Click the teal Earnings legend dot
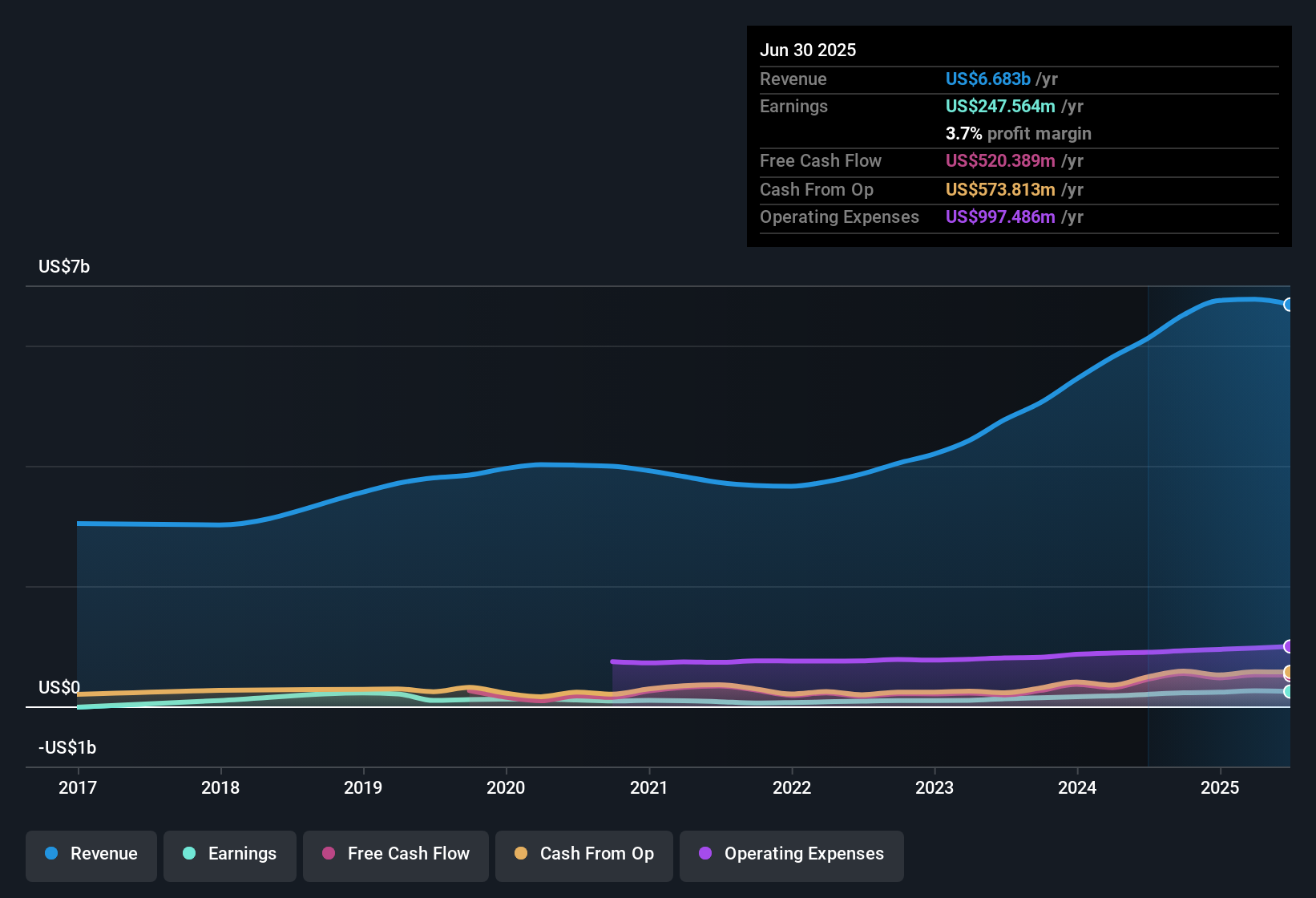 (190, 854)
